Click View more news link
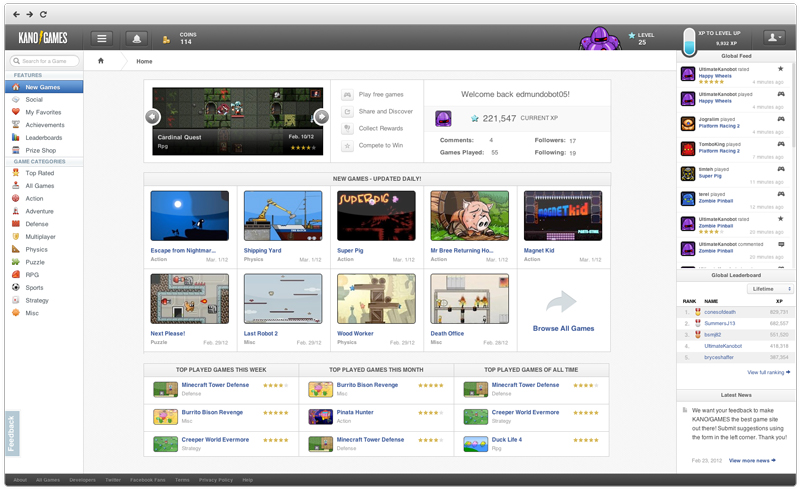This screenshot has height=489, width=800. tap(752, 460)
